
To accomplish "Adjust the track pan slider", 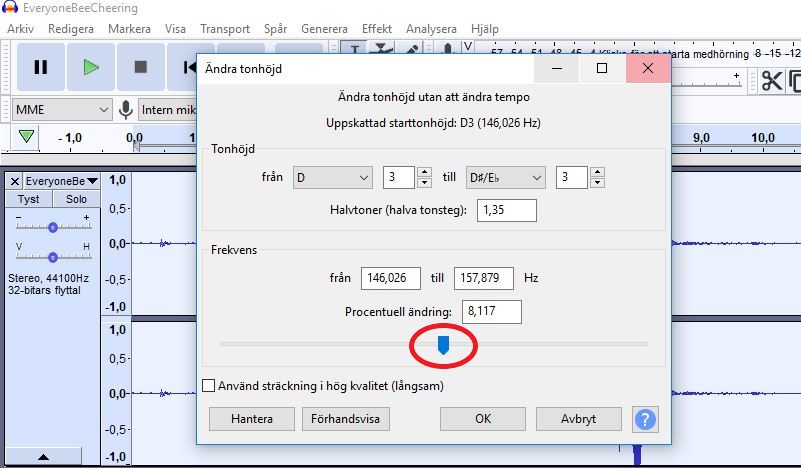I will coord(53,257).
